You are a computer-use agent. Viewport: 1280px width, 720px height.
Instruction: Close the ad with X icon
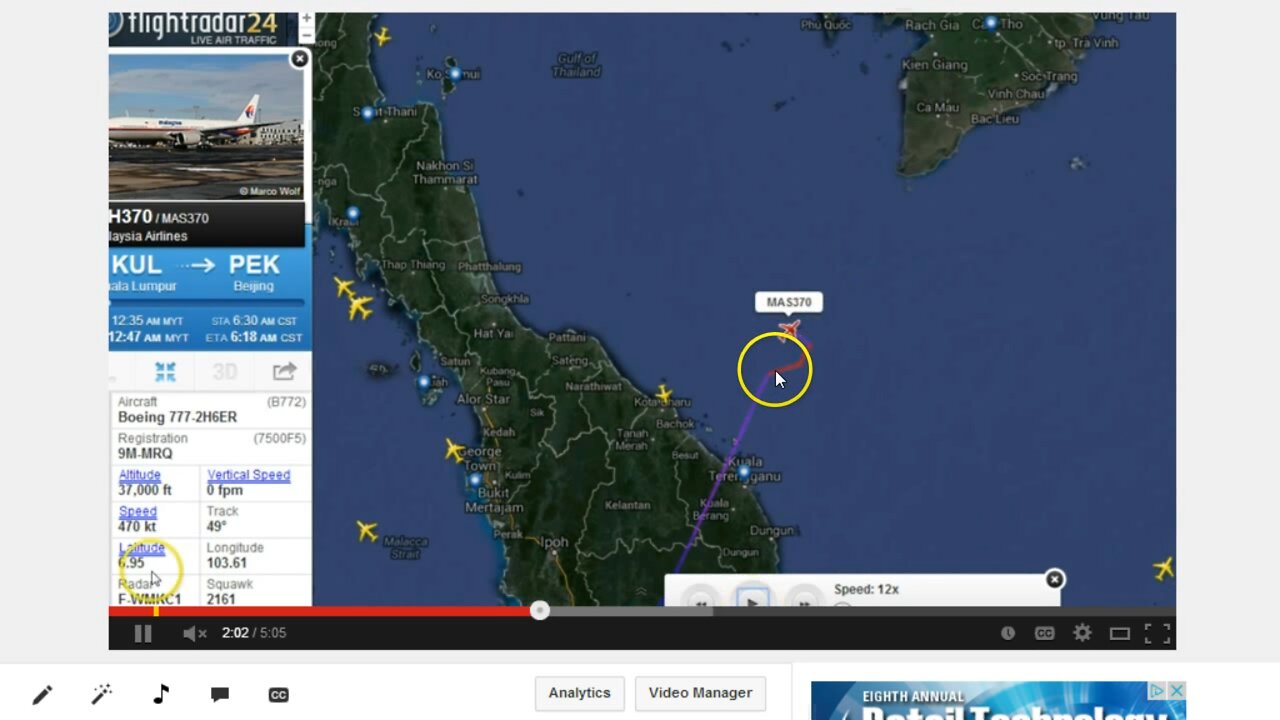click(1177, 691)
